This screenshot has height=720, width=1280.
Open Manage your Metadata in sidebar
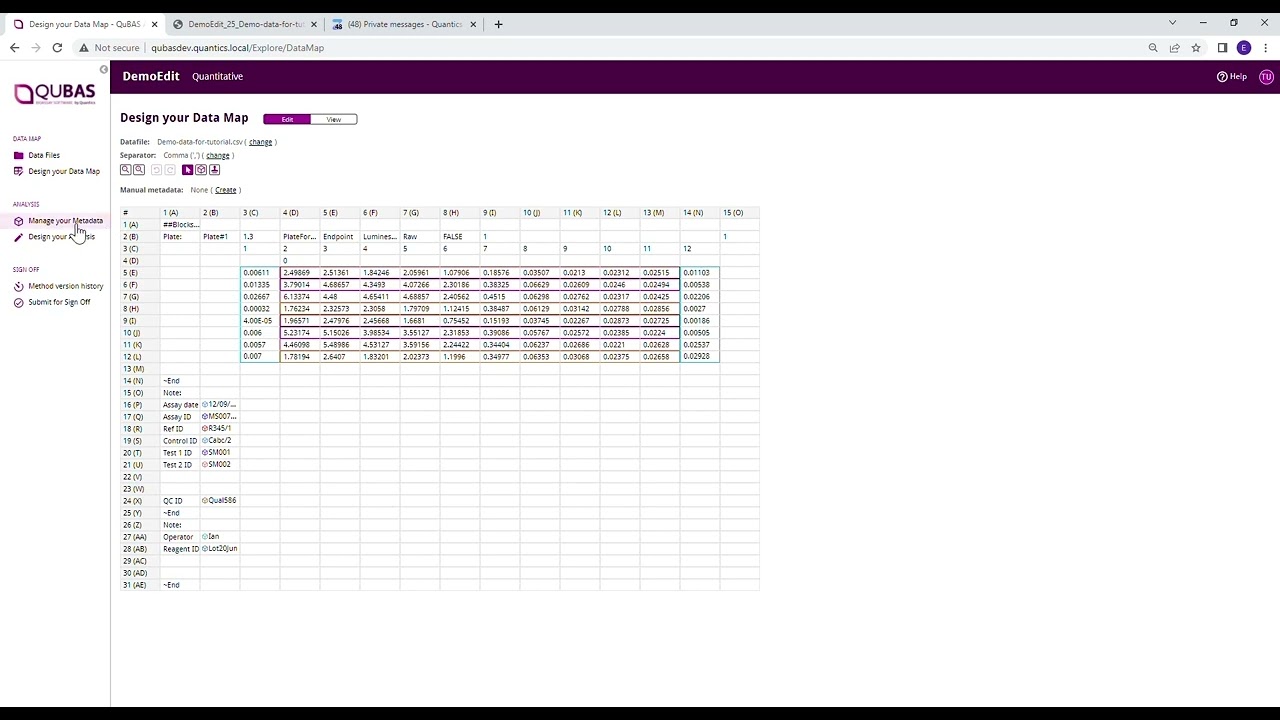(x=65, y=221)
